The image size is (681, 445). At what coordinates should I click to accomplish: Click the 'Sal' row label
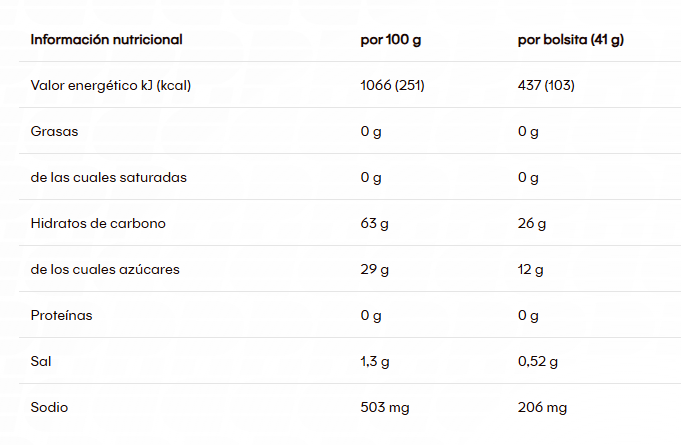pyautogui.click(x=41, y=361)
